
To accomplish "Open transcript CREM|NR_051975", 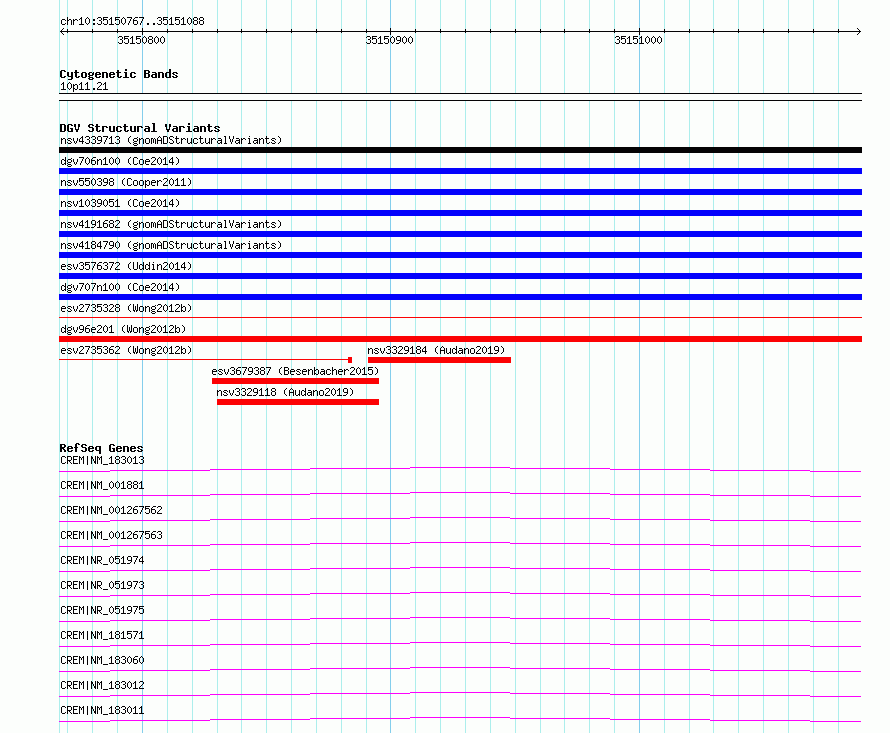I will pos(102,610).
